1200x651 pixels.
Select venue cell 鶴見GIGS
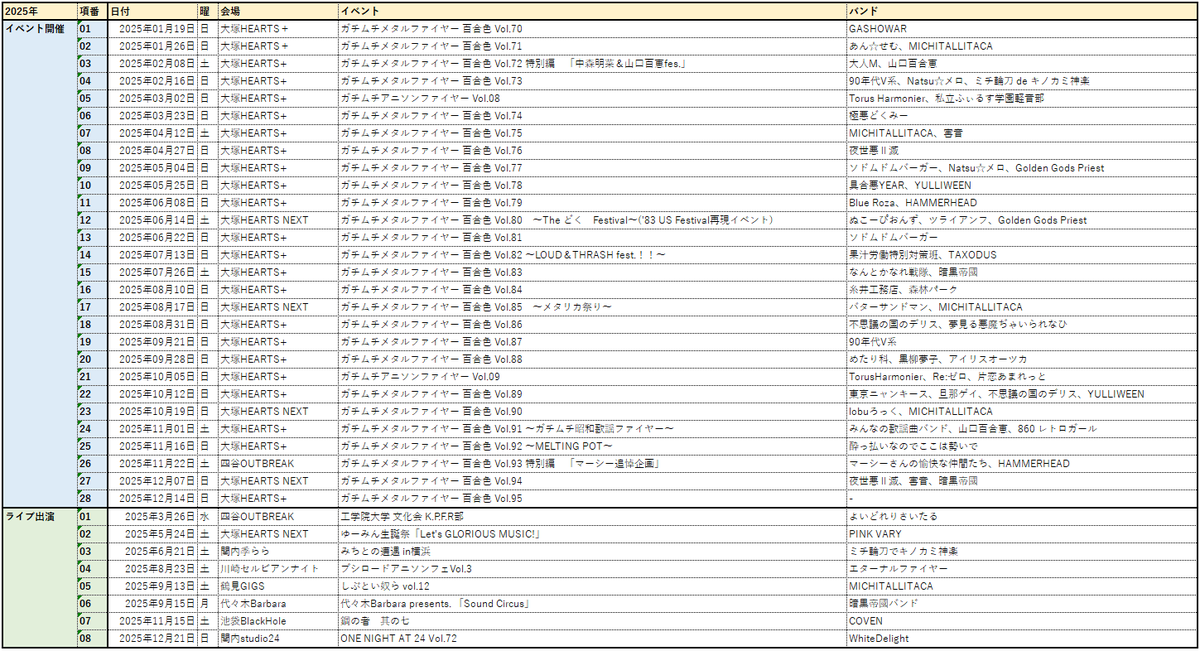click(277, 586)
